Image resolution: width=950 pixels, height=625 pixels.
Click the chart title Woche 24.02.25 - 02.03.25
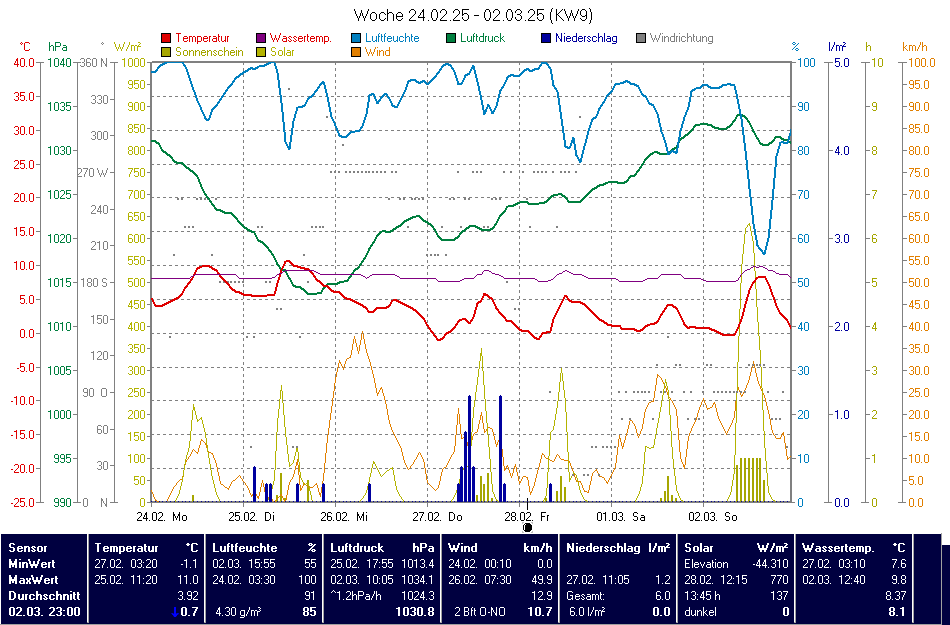pos(474,15)
